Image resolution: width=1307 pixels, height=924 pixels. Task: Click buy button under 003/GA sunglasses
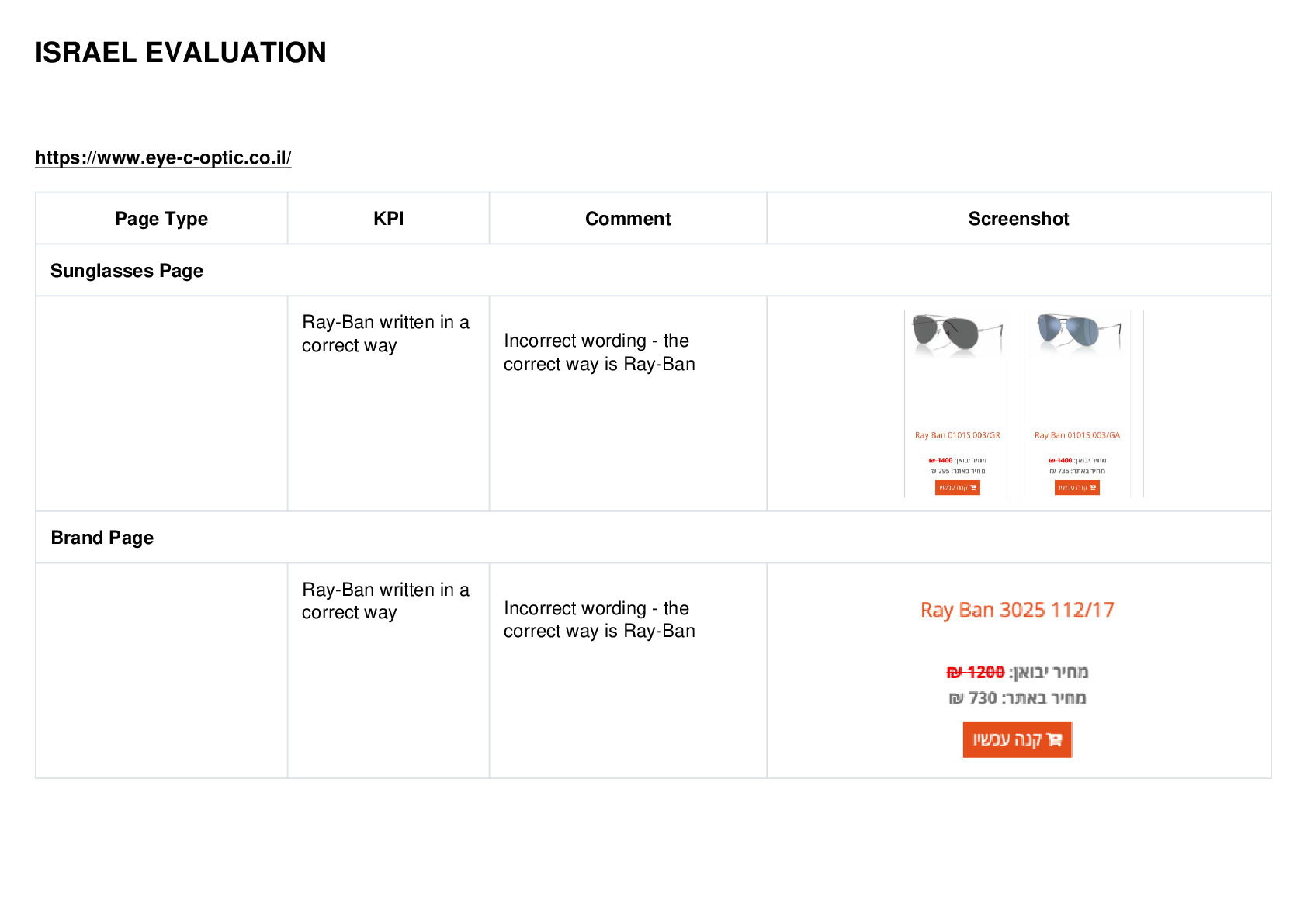[1076, 487]
